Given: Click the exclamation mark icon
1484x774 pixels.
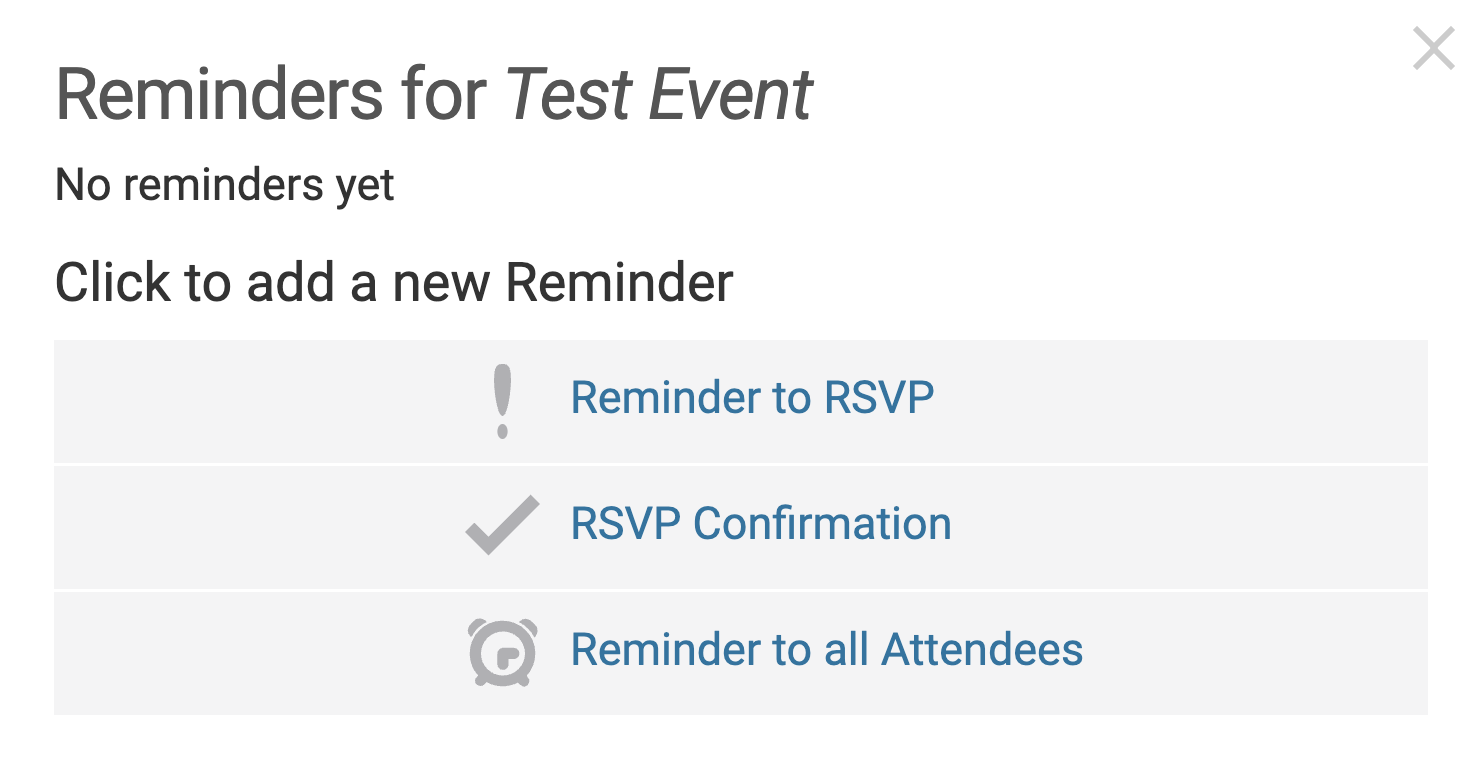Looking at the screenshot, I should (503, 401).
